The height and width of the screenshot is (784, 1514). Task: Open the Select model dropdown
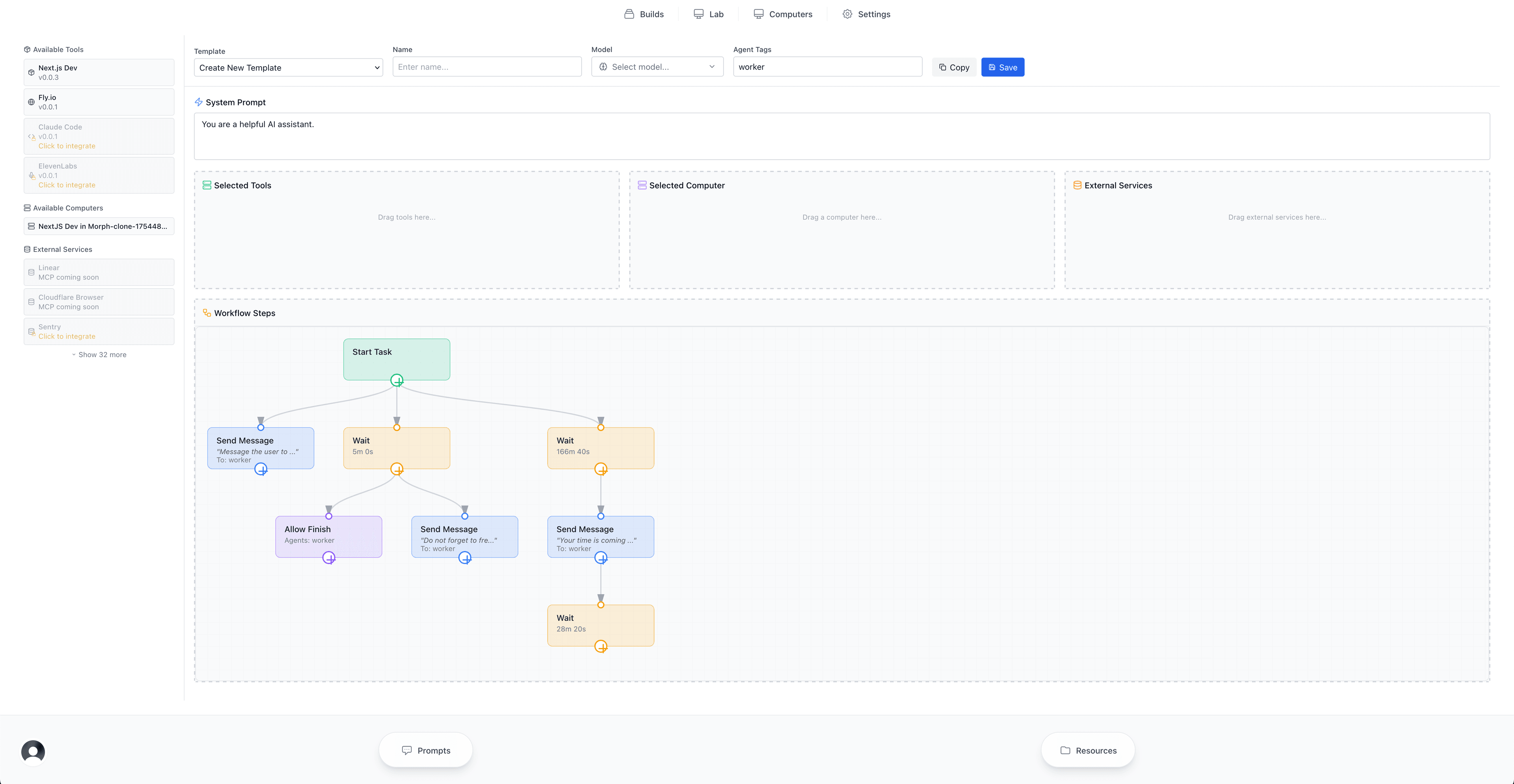tap(657, 67)
